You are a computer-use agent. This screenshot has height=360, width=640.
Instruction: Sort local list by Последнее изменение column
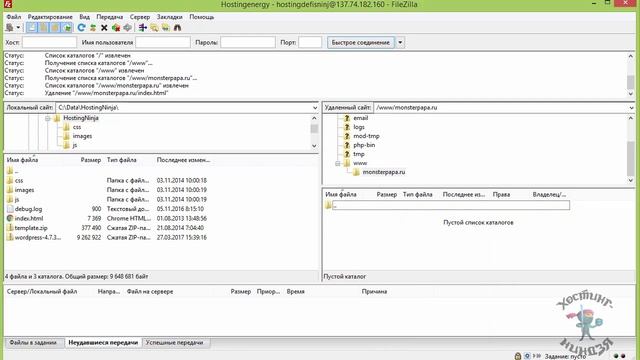183,160
